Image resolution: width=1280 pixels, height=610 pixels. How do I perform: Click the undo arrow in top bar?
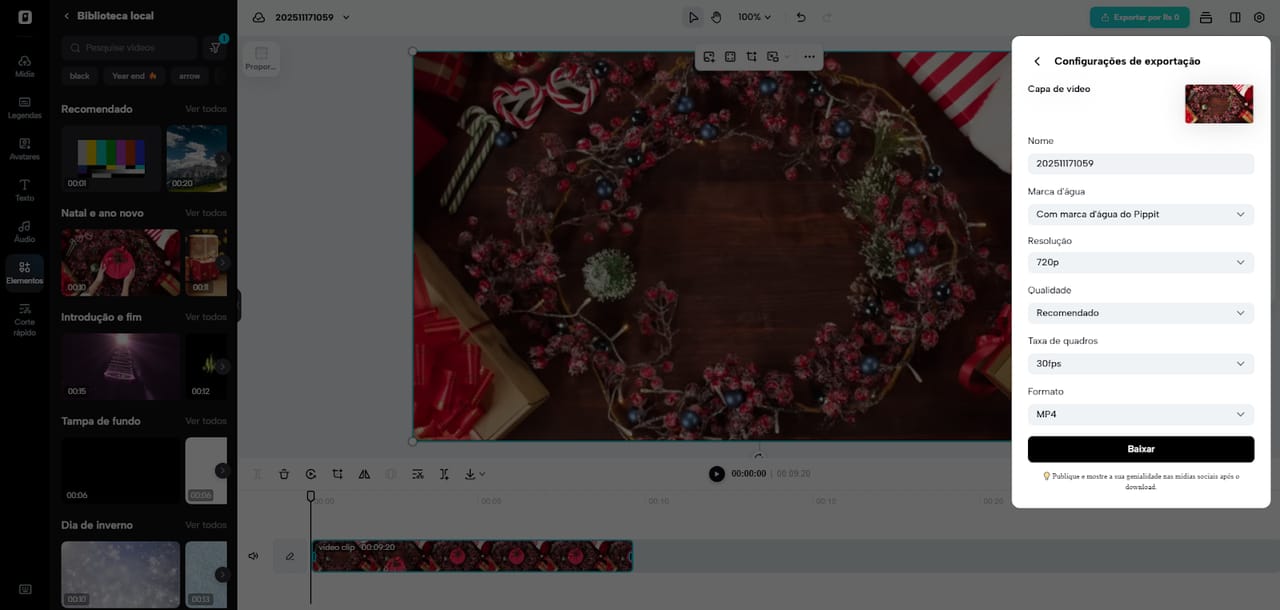(x=801, y=17)
